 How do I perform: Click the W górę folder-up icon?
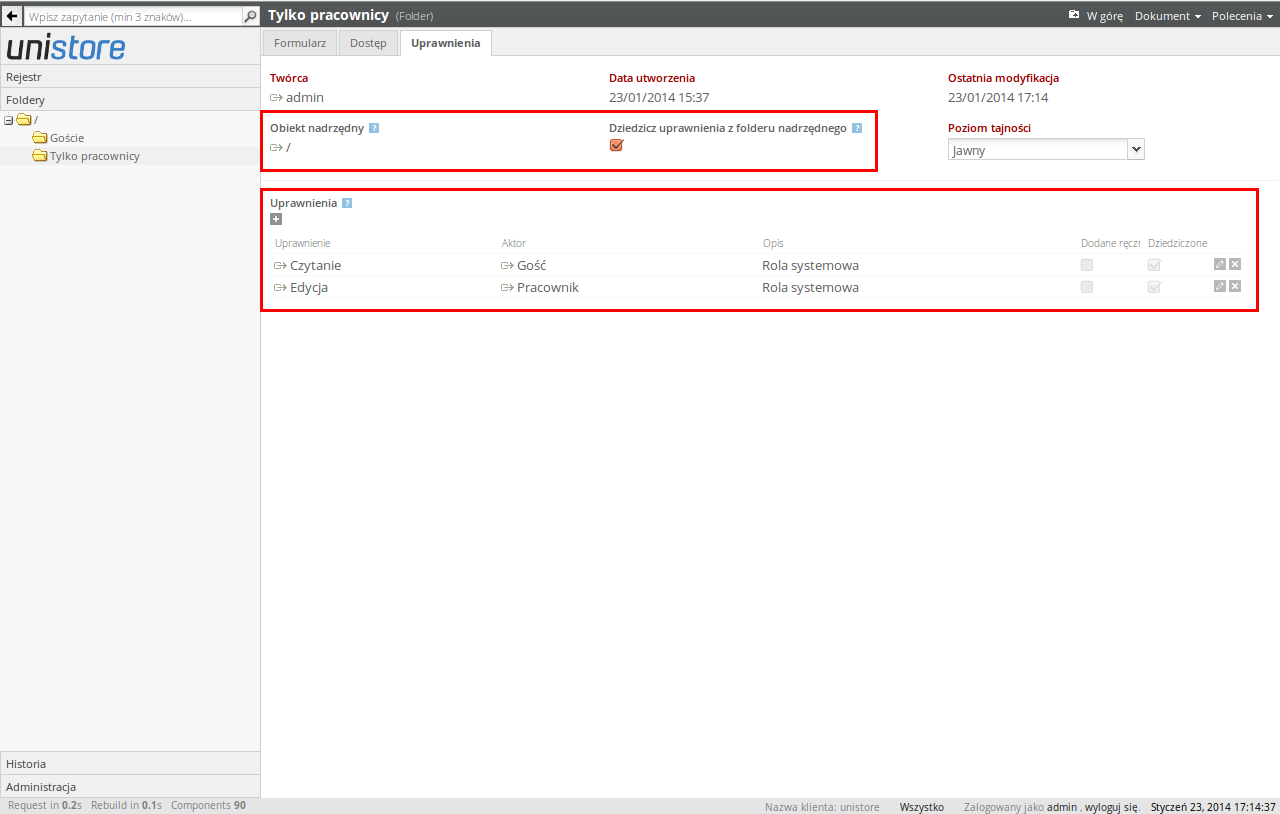click(x=1074, y=16)
